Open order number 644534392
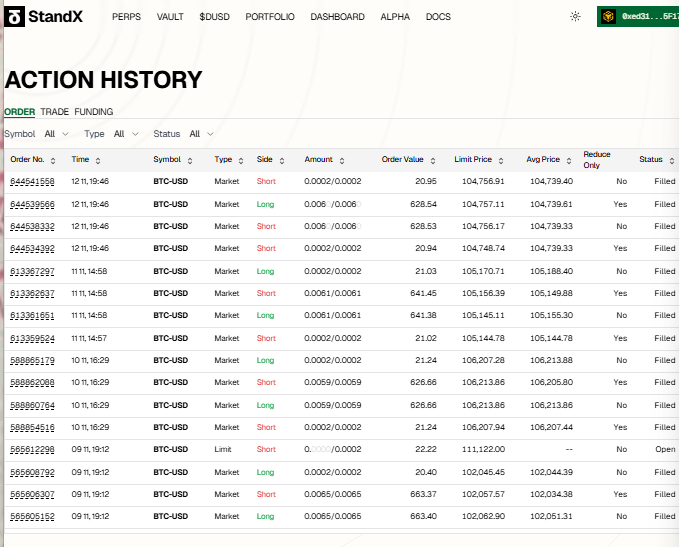Image resolution: width=679 pixels, height=547 pixels. (32, 249)
